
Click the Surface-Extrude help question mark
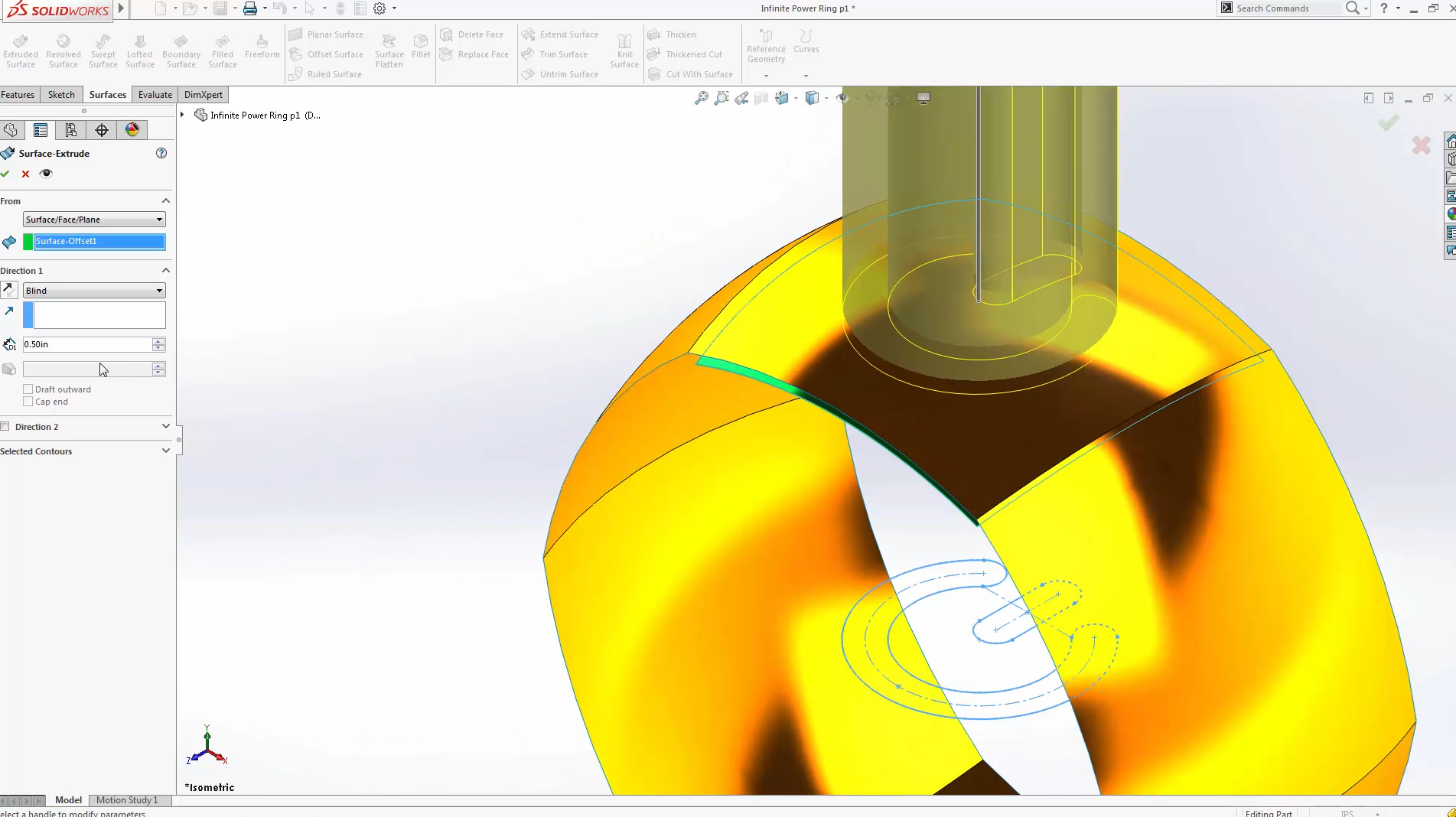(161, 154)
